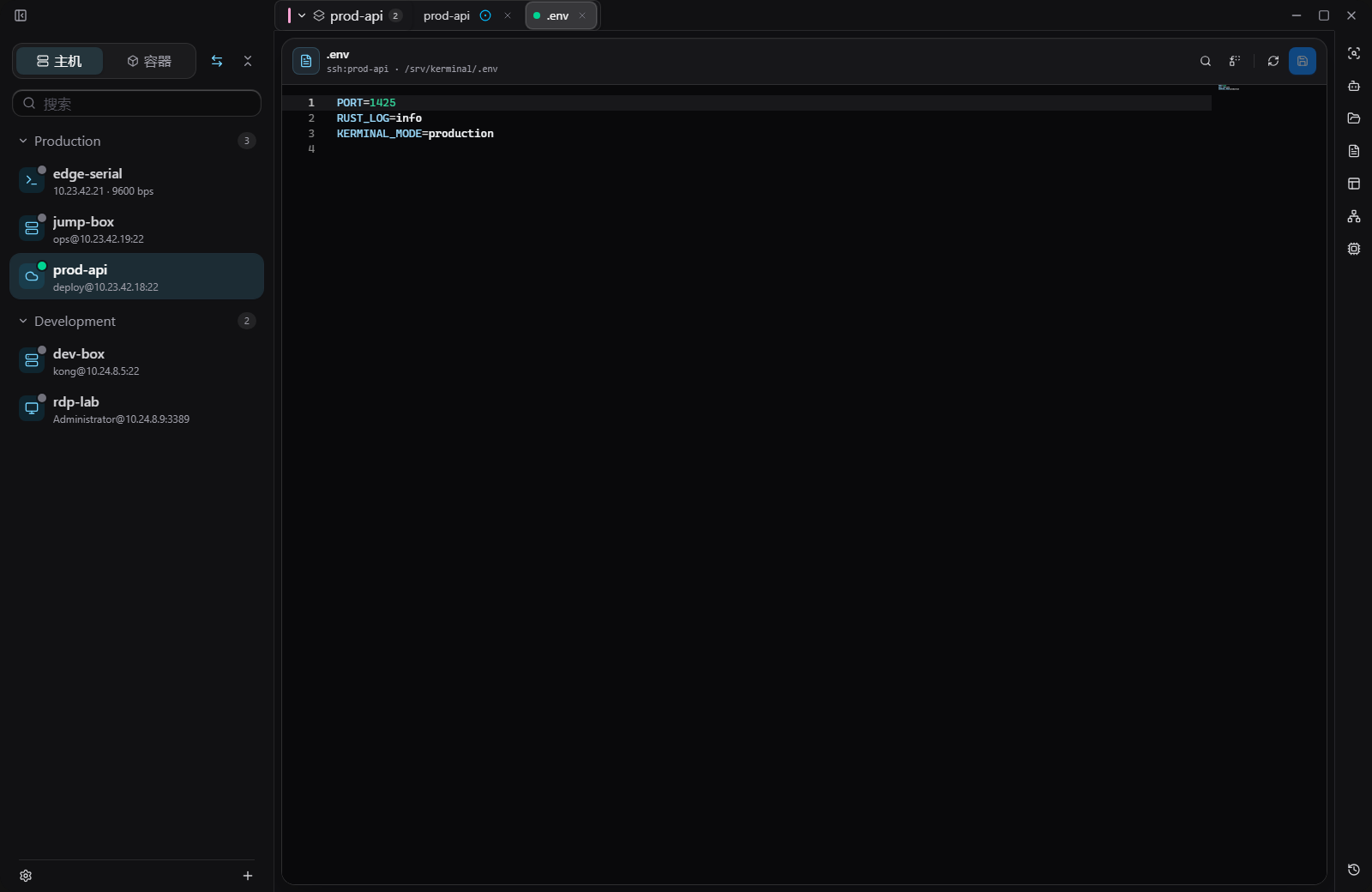Screen dimensions: 1372x892
Task: Click the prod-api workspace layers icon
Action: point(319,15)
